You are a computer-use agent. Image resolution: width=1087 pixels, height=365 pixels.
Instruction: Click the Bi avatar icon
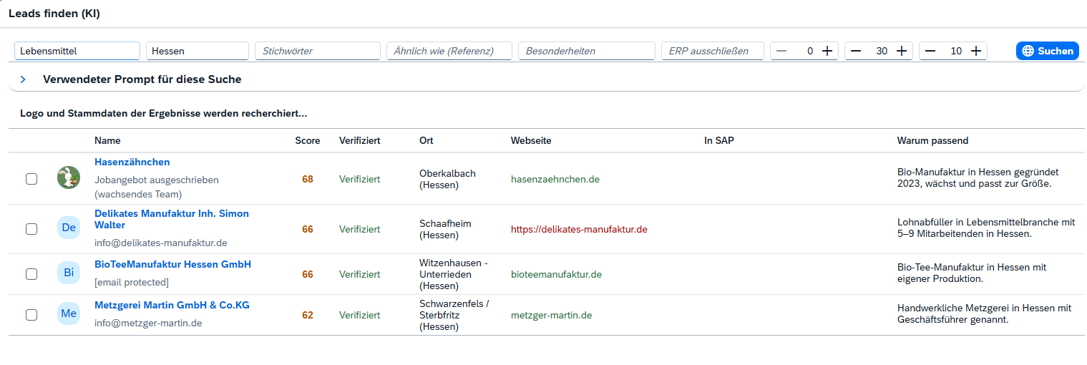69,273
